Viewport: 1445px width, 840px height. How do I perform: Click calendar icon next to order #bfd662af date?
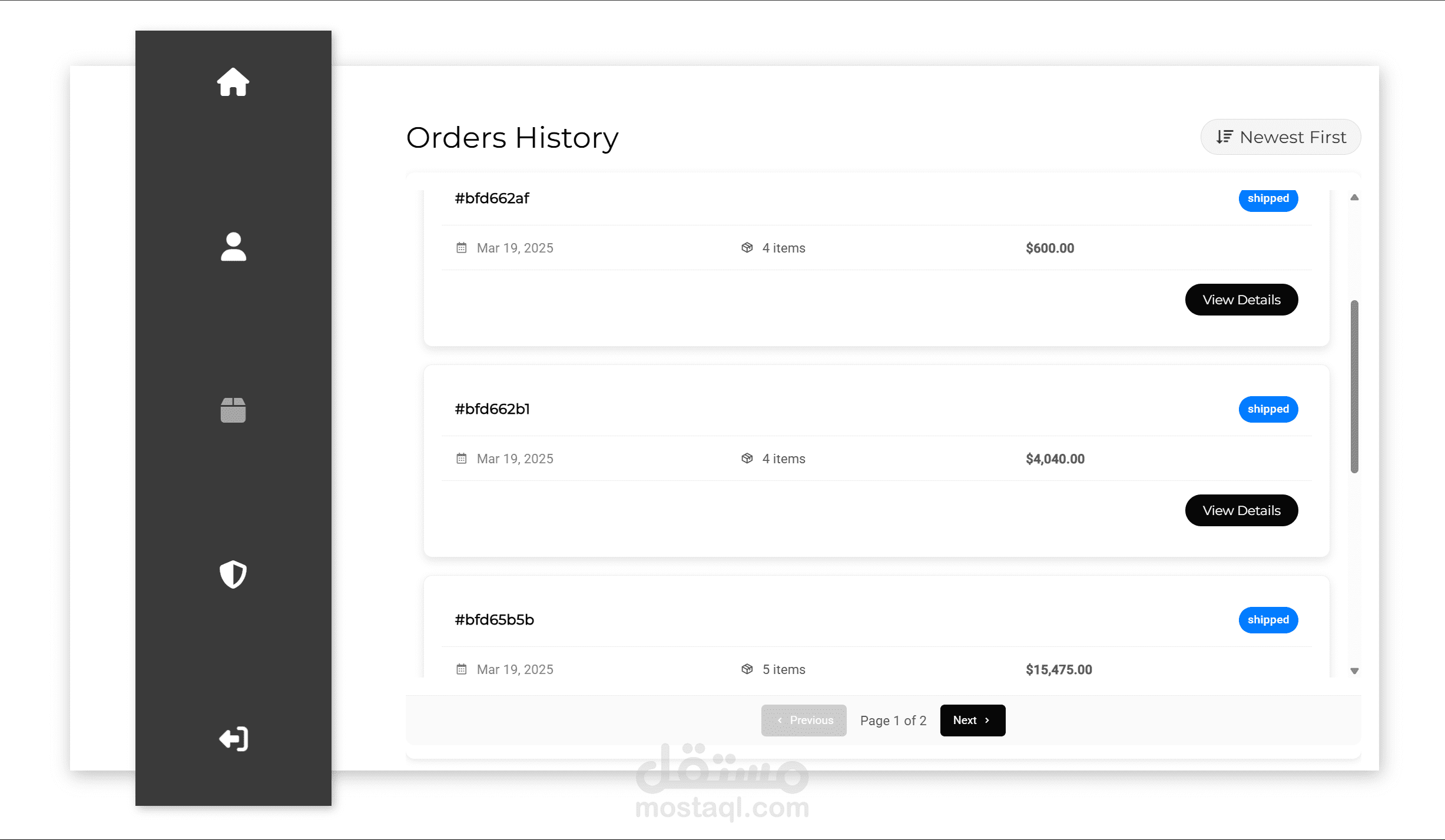click(x=461, y=248)
